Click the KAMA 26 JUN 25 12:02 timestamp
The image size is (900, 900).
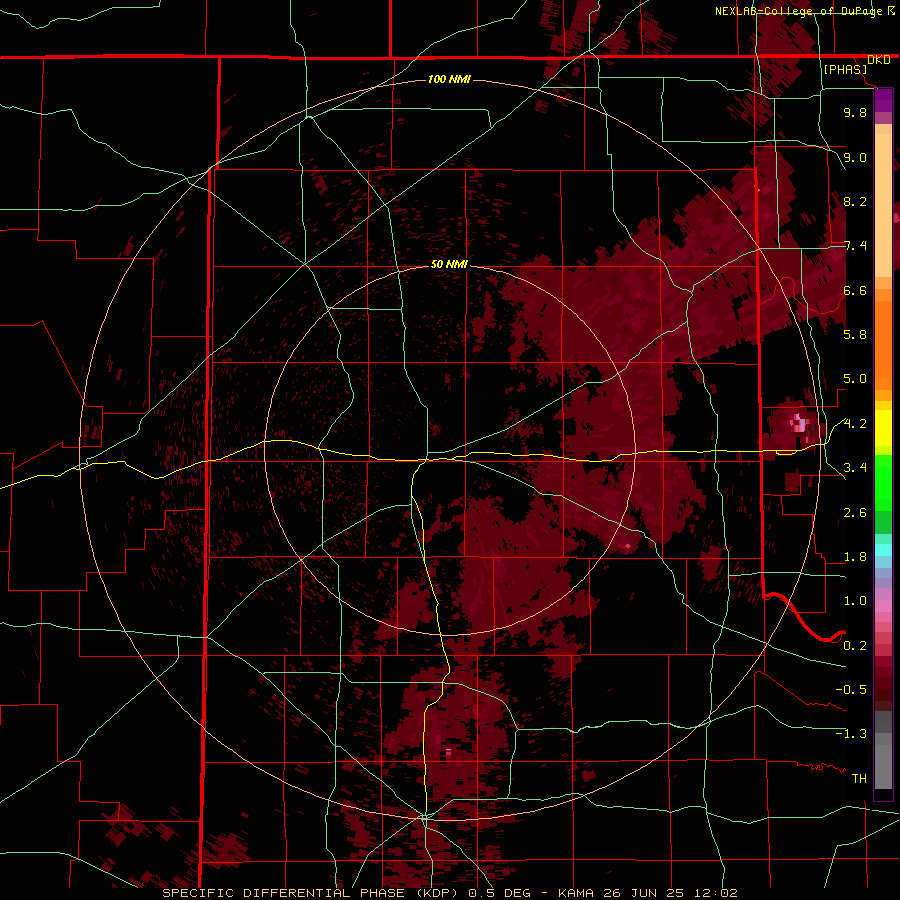(x=647, y=893)
